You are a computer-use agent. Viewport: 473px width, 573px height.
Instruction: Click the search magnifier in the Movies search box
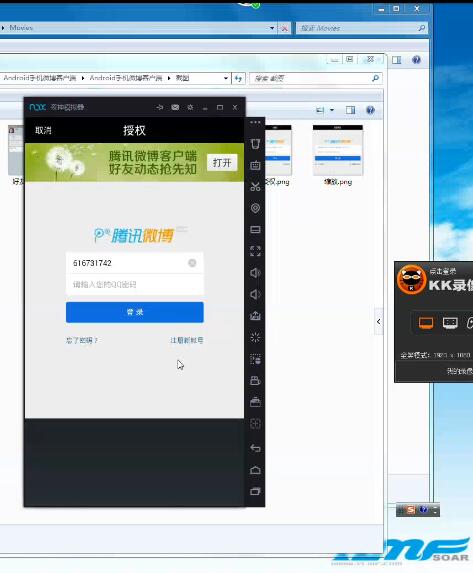pos(421,28)
